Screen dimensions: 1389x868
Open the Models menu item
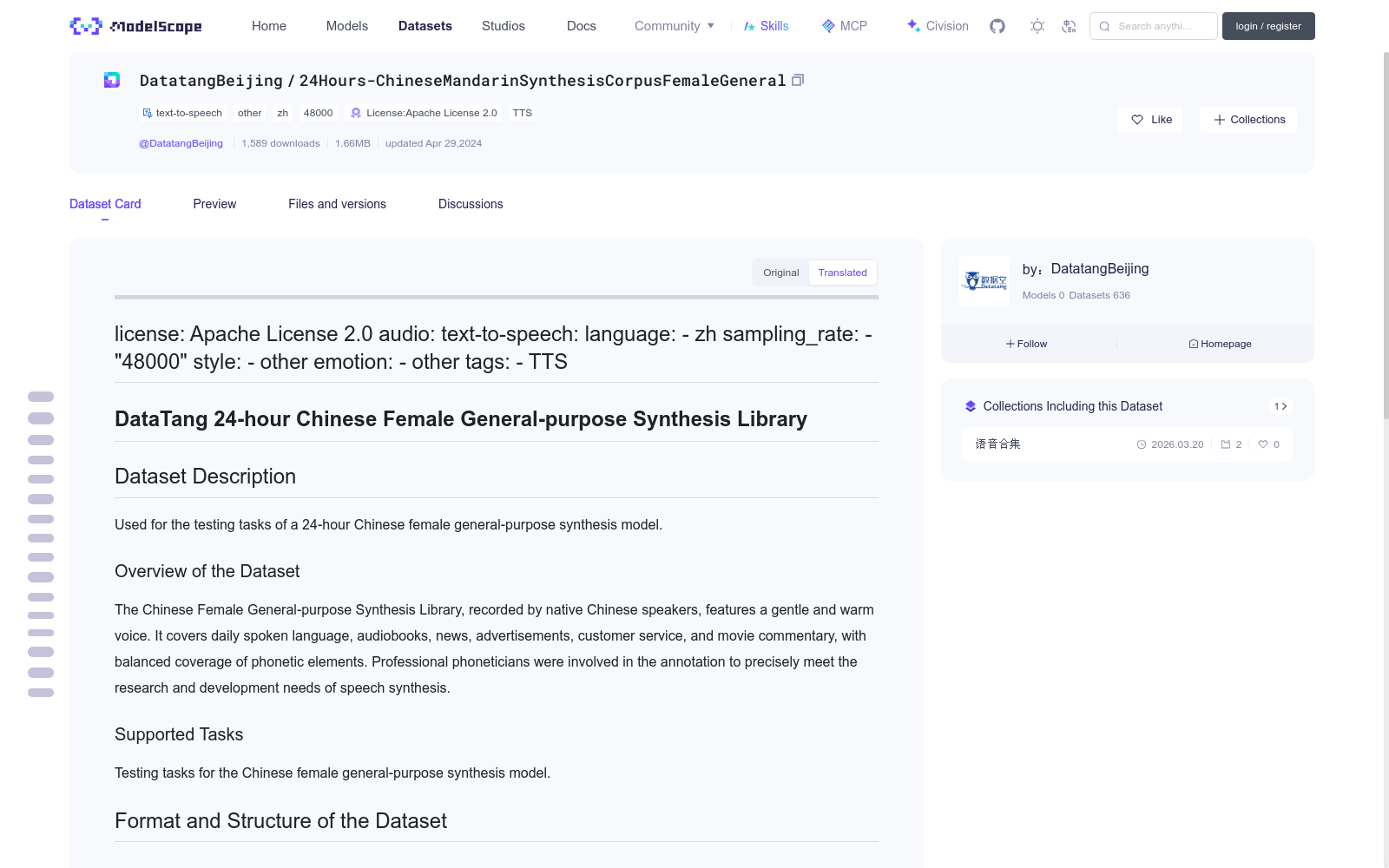click(347, 26)
